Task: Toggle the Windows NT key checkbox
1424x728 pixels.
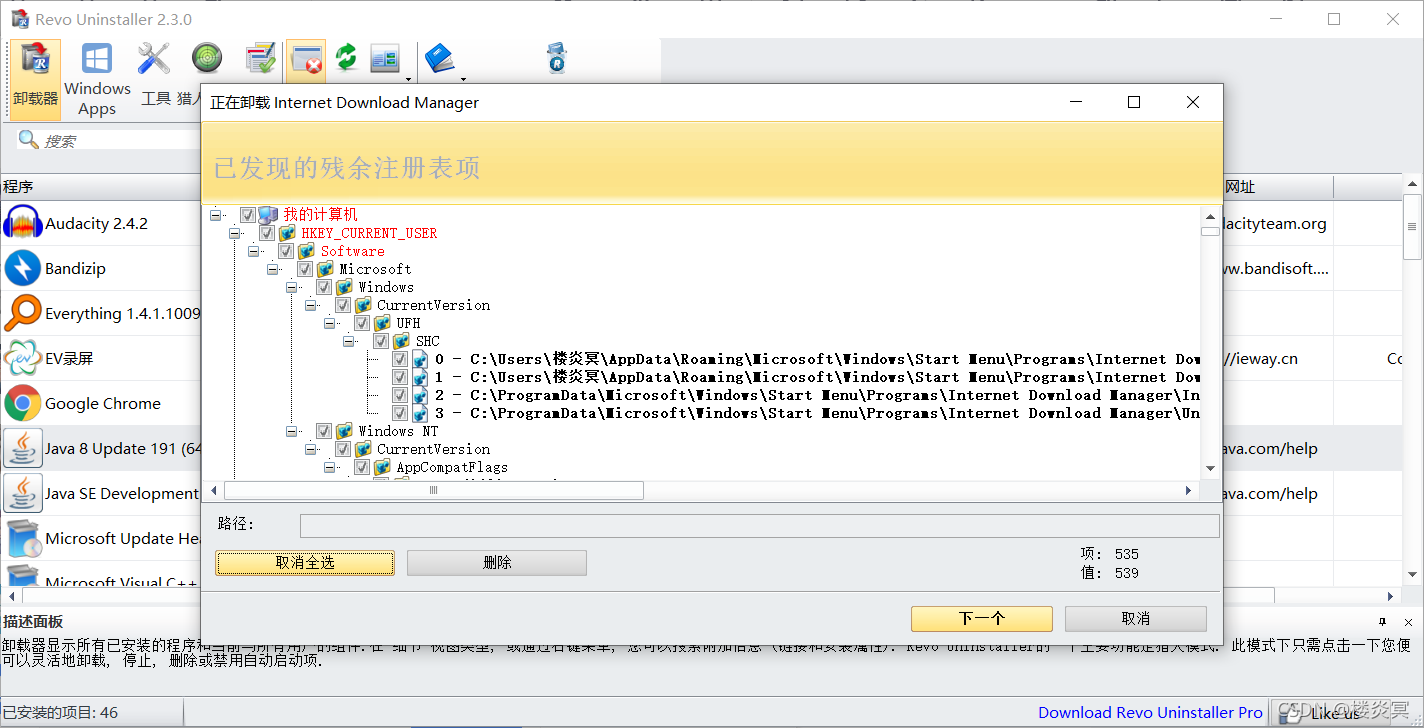Action: 324,431
